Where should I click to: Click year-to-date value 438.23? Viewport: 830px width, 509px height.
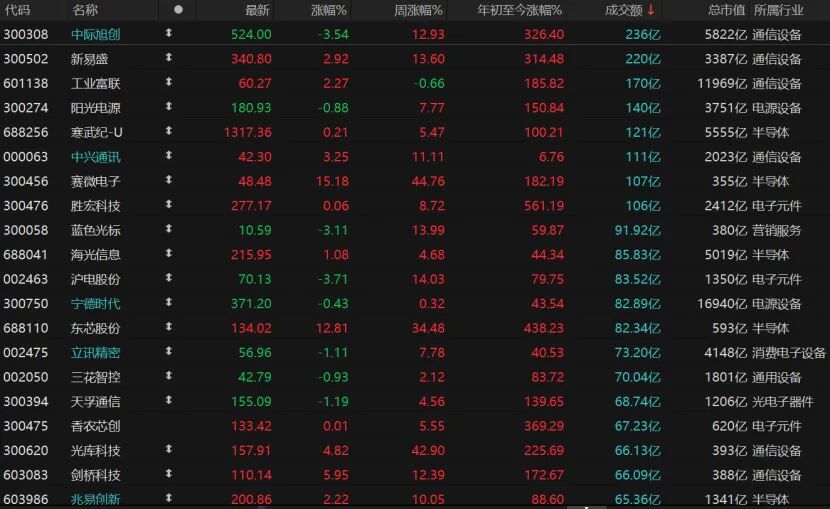544,328
